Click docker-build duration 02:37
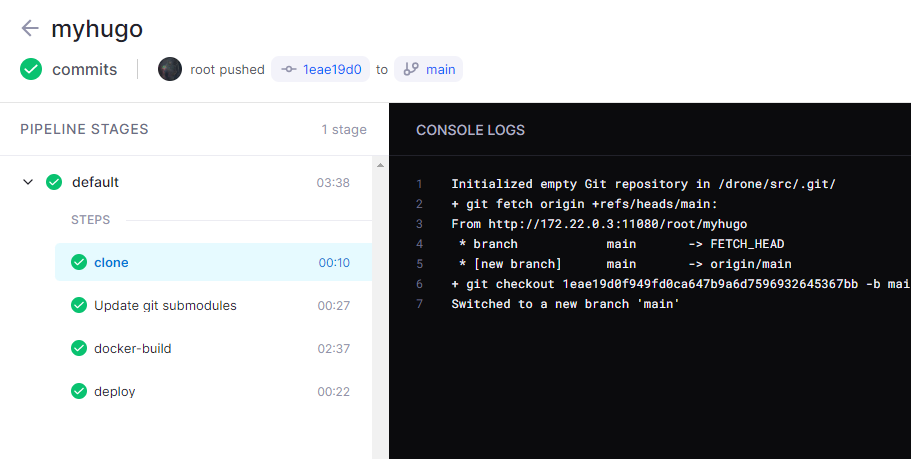This screenshot has height=459, width=911. point(333,349)
